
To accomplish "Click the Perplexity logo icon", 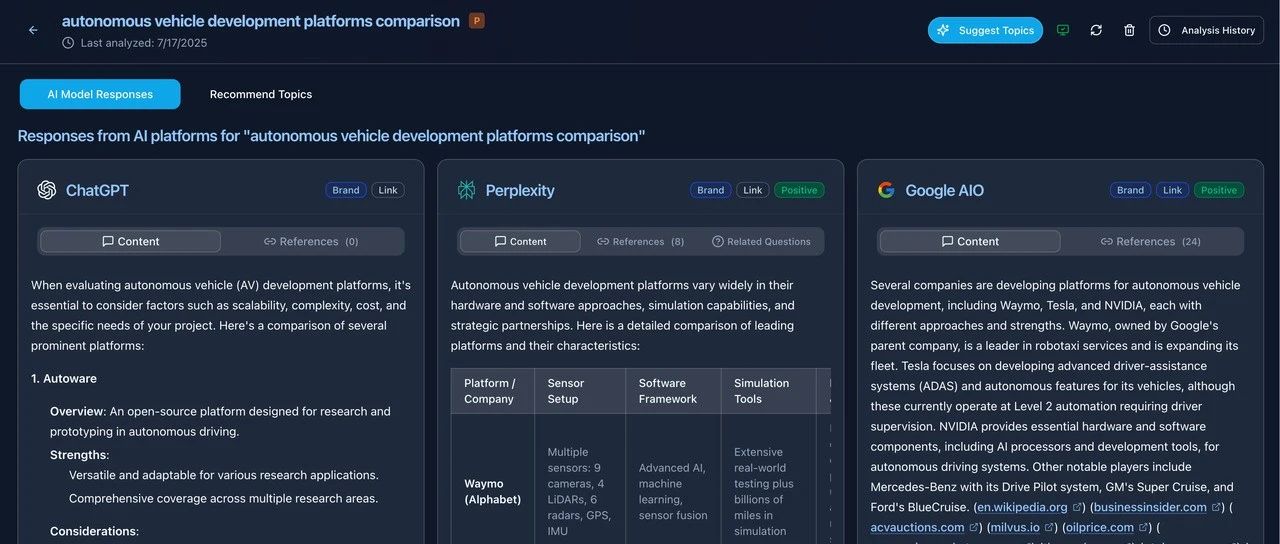I will pyautogui.click(x=466, y=190).
